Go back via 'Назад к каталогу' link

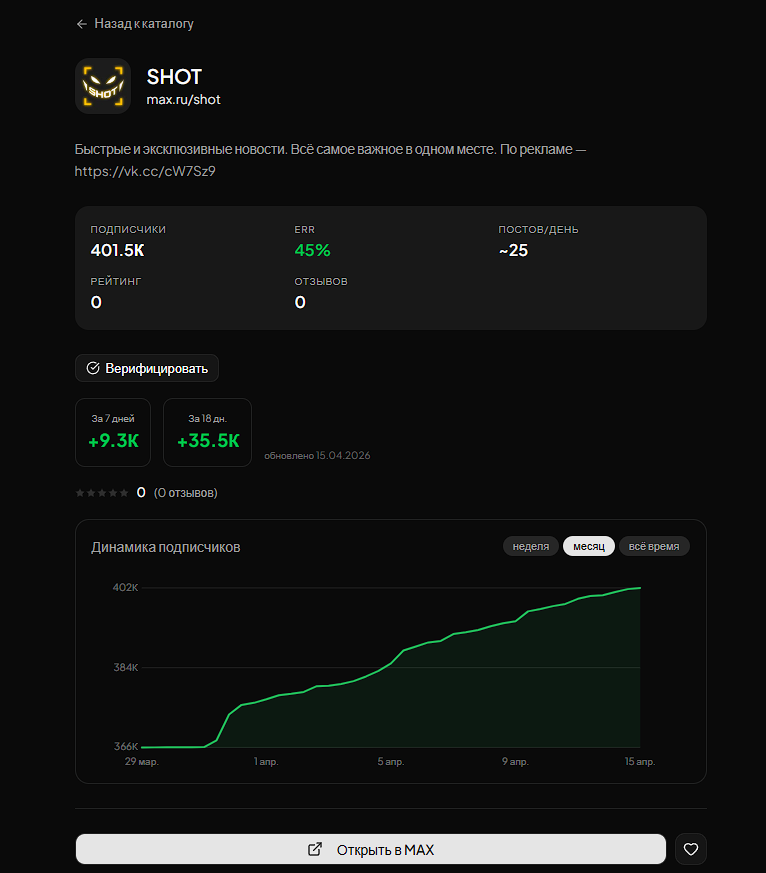pos(135,23)
